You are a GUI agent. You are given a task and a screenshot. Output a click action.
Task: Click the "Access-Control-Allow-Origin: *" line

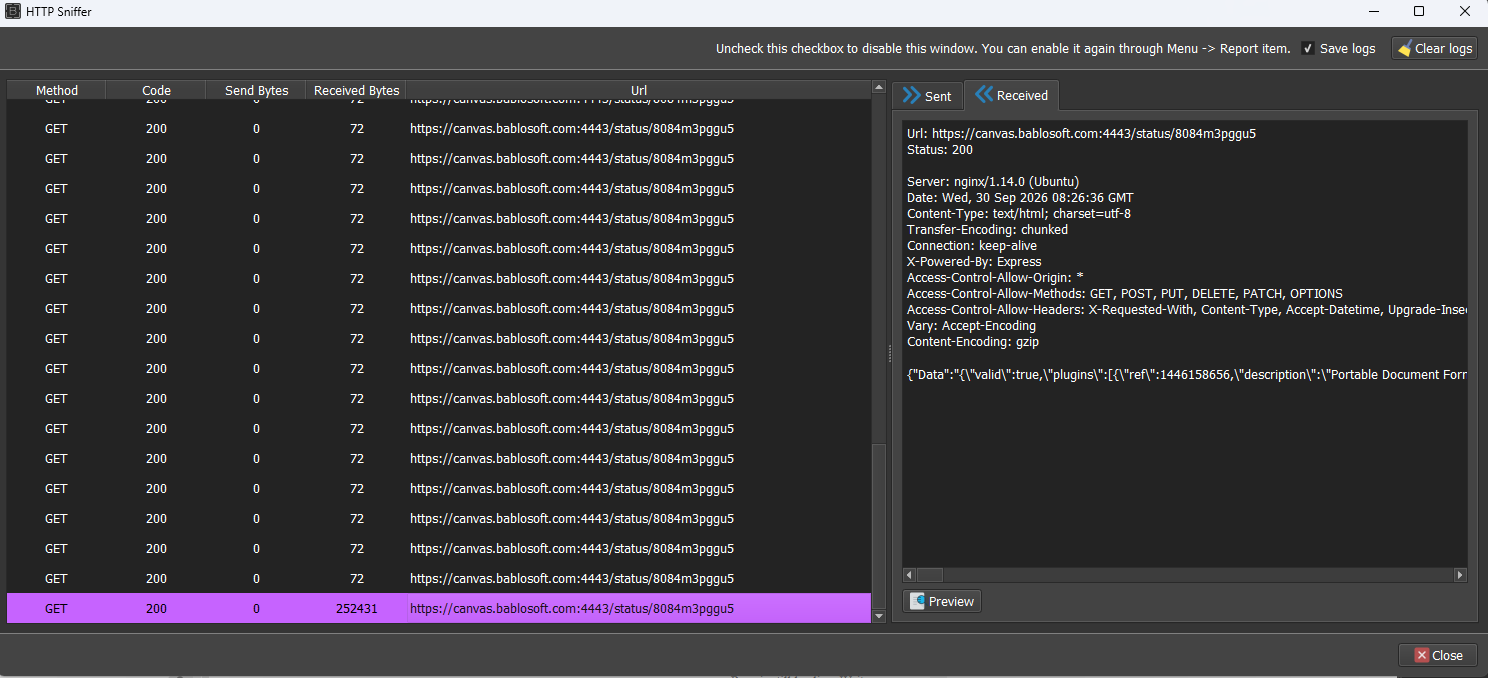pos(995,278)
